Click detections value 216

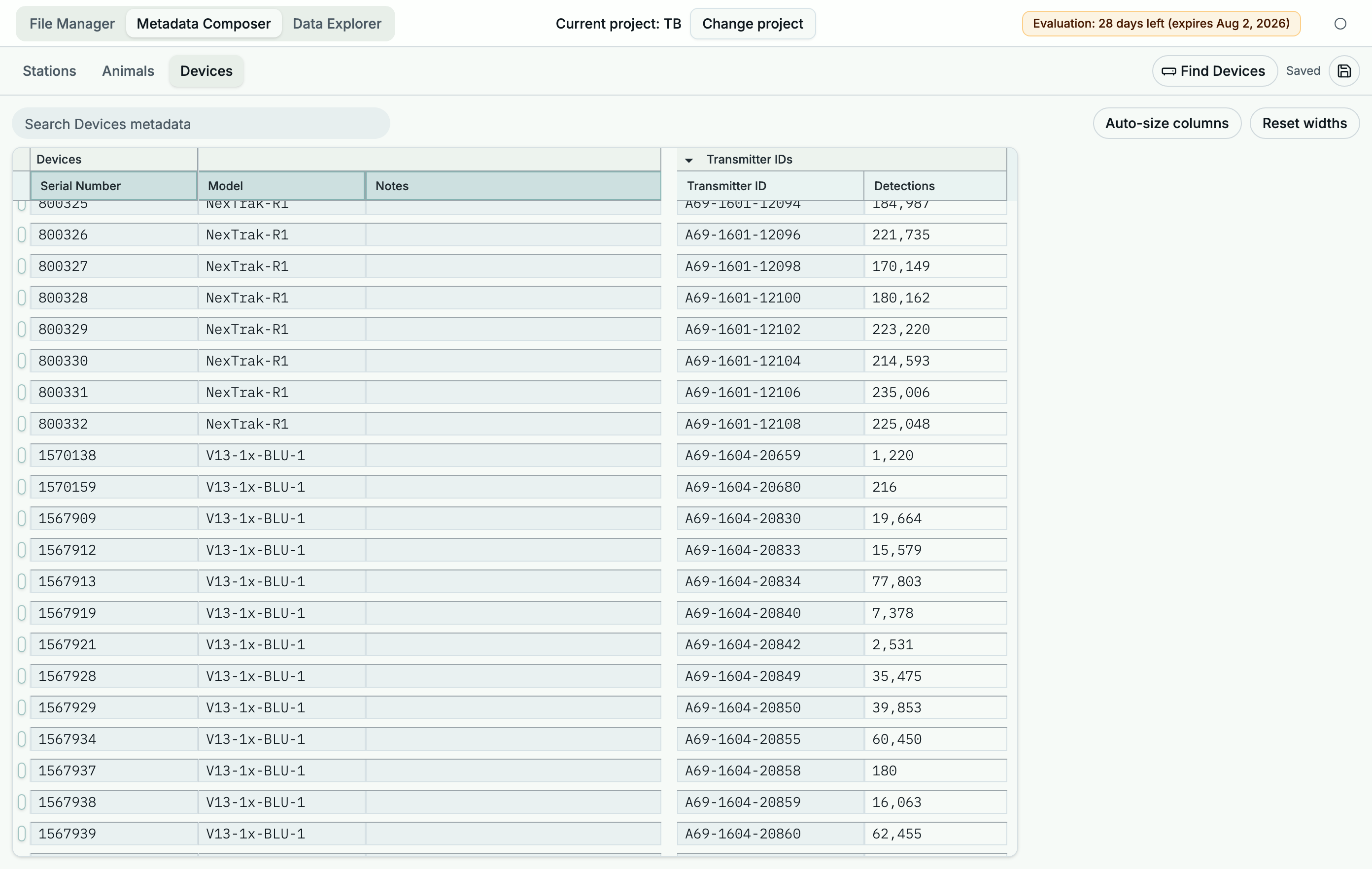click(935, 487)
